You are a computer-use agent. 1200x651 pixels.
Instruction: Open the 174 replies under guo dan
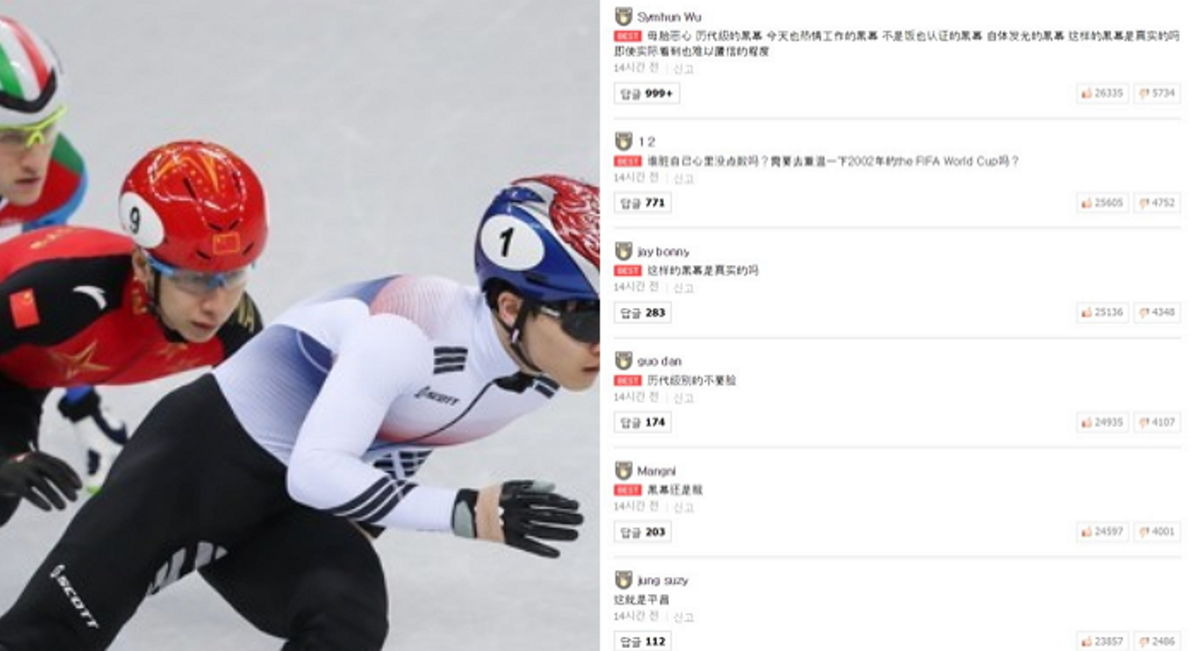coord(642,422)
